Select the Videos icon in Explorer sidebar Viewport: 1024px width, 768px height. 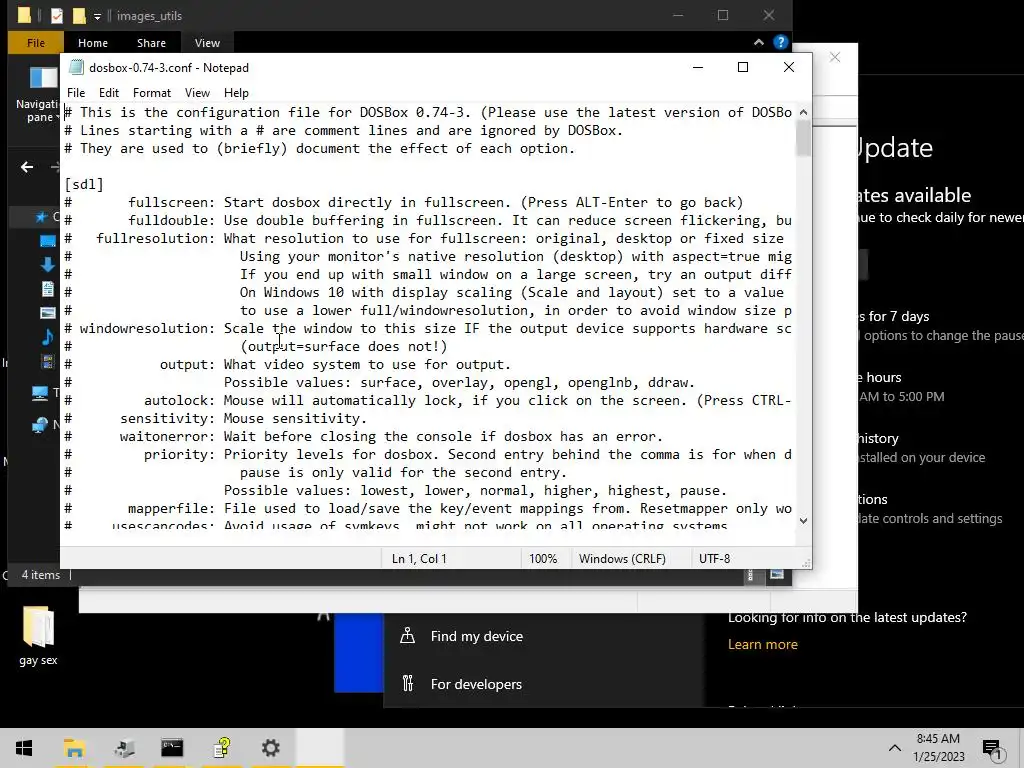(48, 361)
